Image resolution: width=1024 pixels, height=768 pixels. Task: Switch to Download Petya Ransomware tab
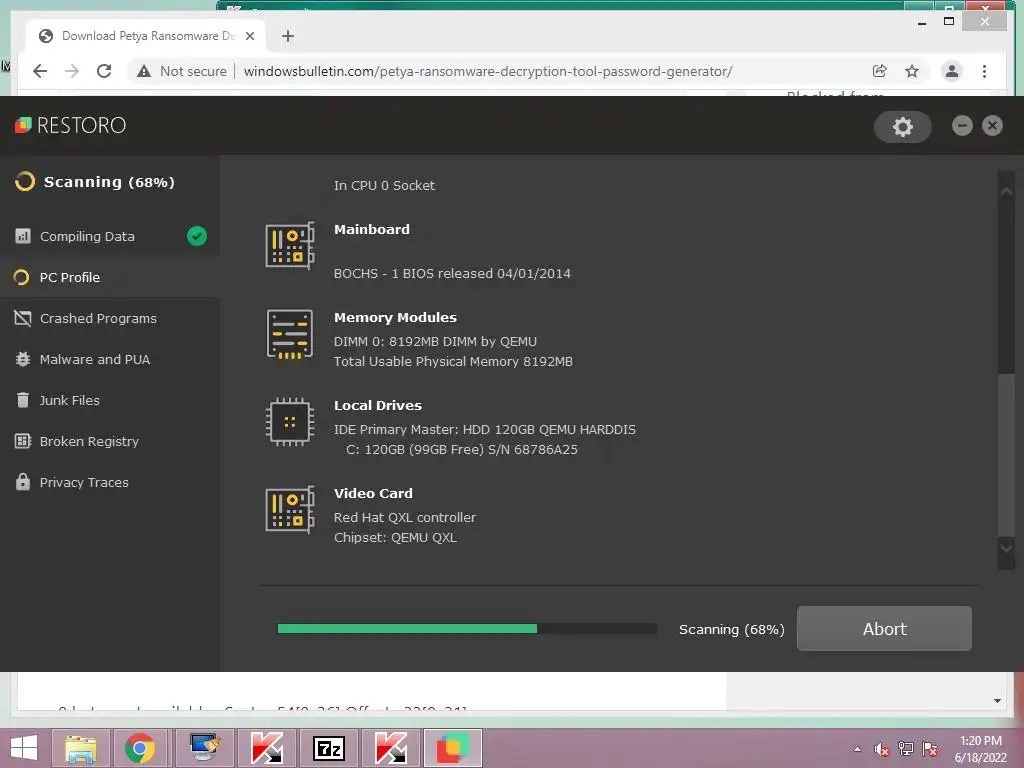tap(146, 36)
